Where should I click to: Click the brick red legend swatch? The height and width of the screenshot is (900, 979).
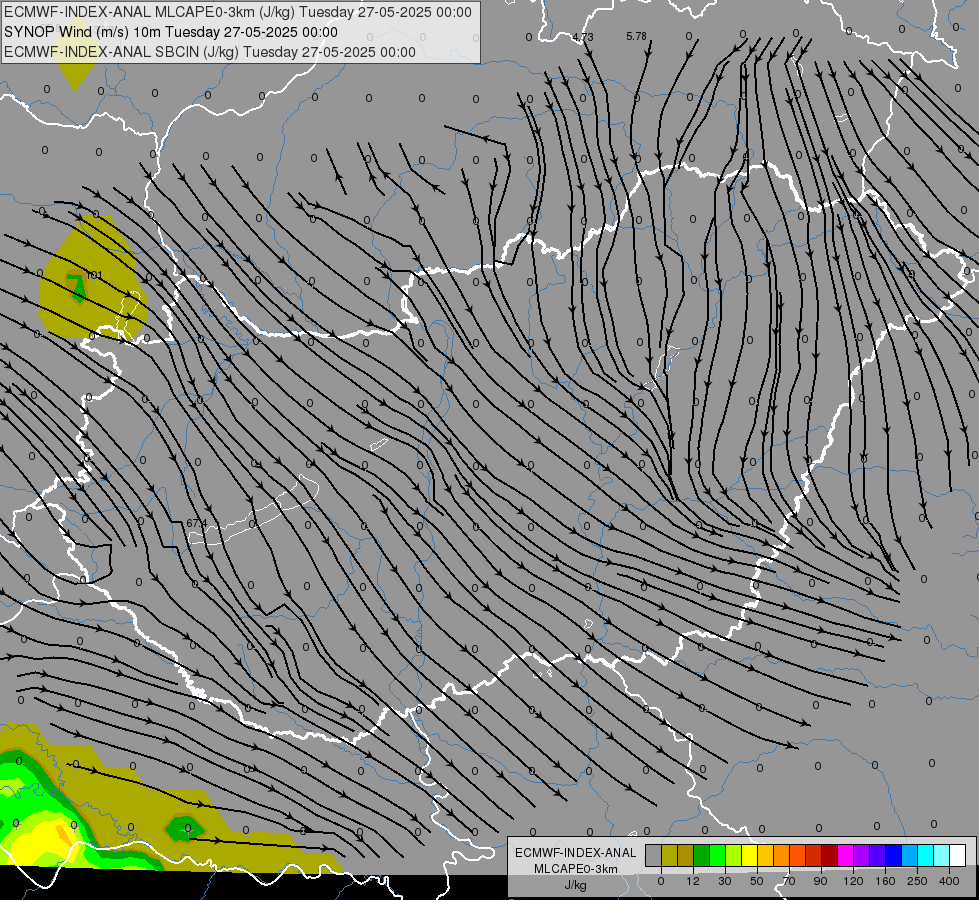(814, 856)
